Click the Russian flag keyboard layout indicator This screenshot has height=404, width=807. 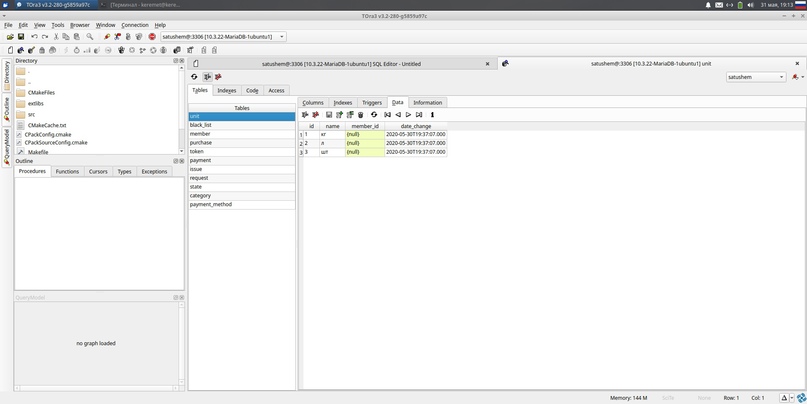[800, 5]
